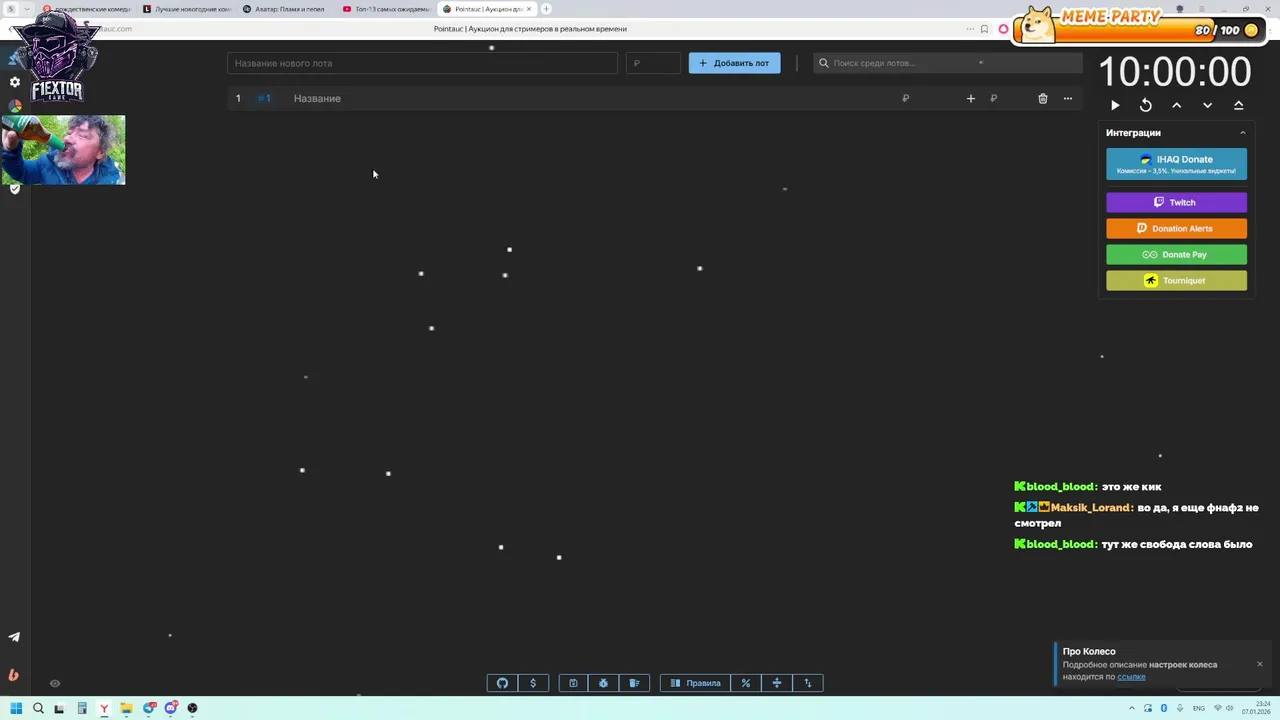Open Windows taskbar search
1280x720 pixels.
point(38,708)
